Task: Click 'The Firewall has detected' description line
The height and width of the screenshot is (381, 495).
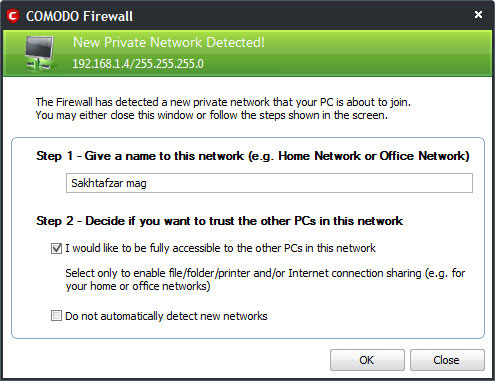Action: click(x=223, y=102)
